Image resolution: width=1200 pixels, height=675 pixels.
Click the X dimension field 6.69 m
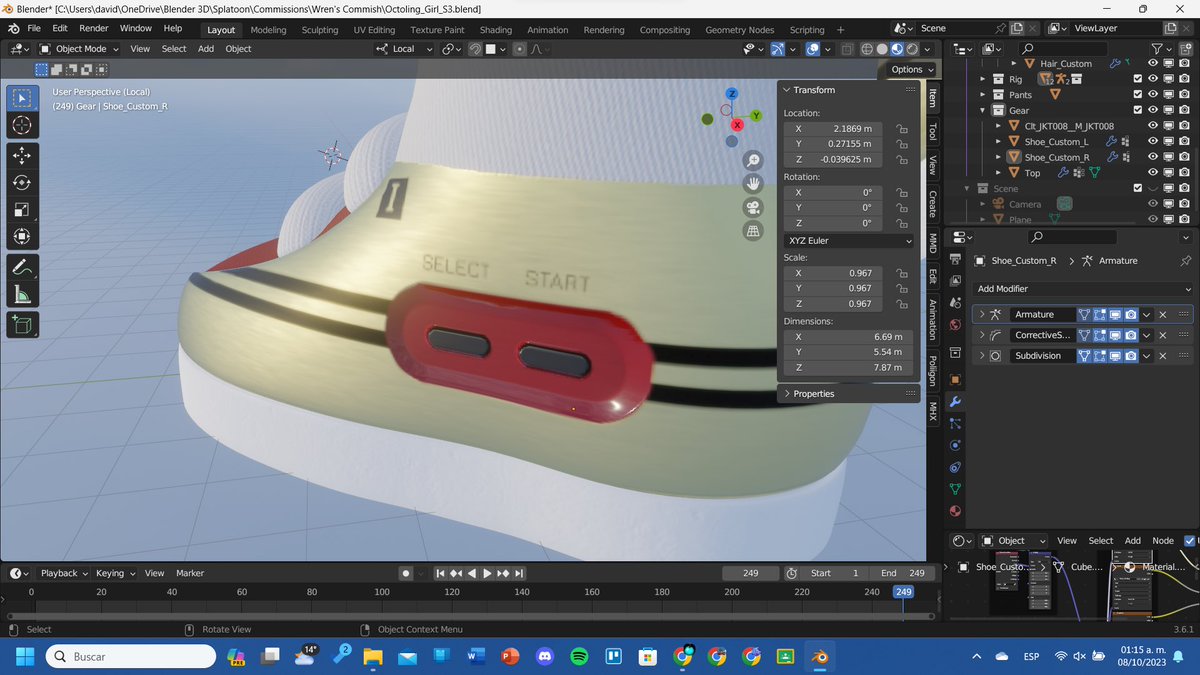pyautogui.click(x=847, y=337)
